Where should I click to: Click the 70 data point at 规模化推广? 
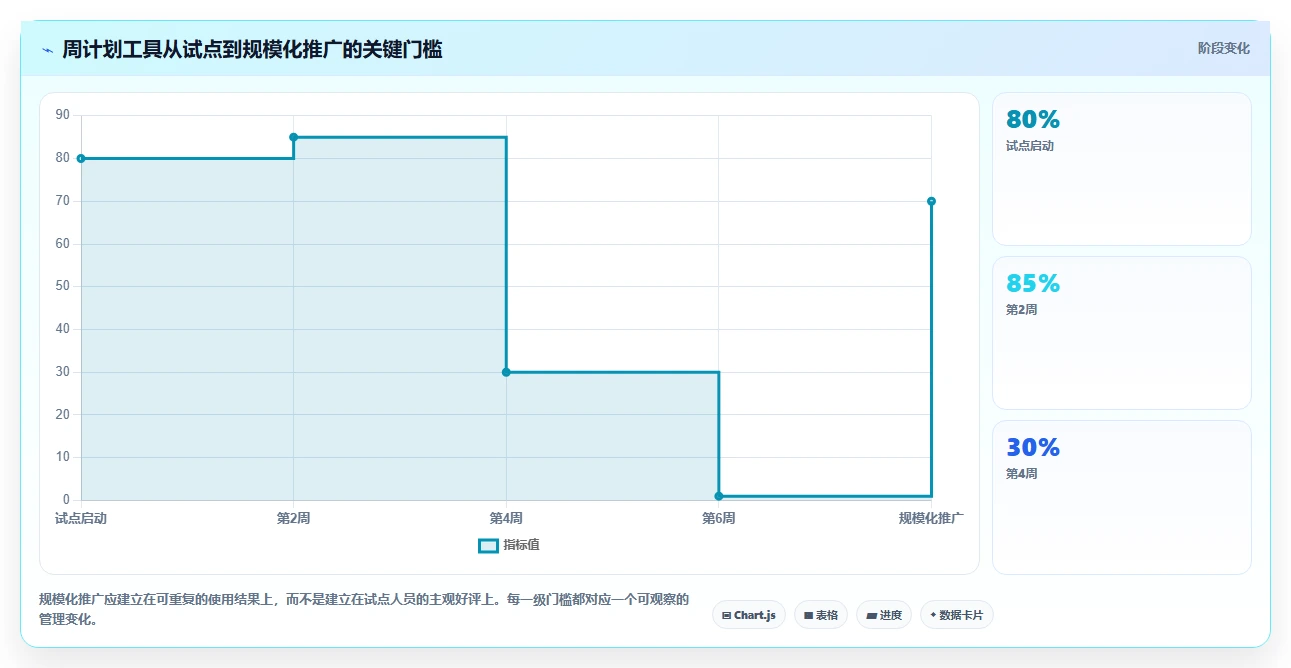pos(931,201)
